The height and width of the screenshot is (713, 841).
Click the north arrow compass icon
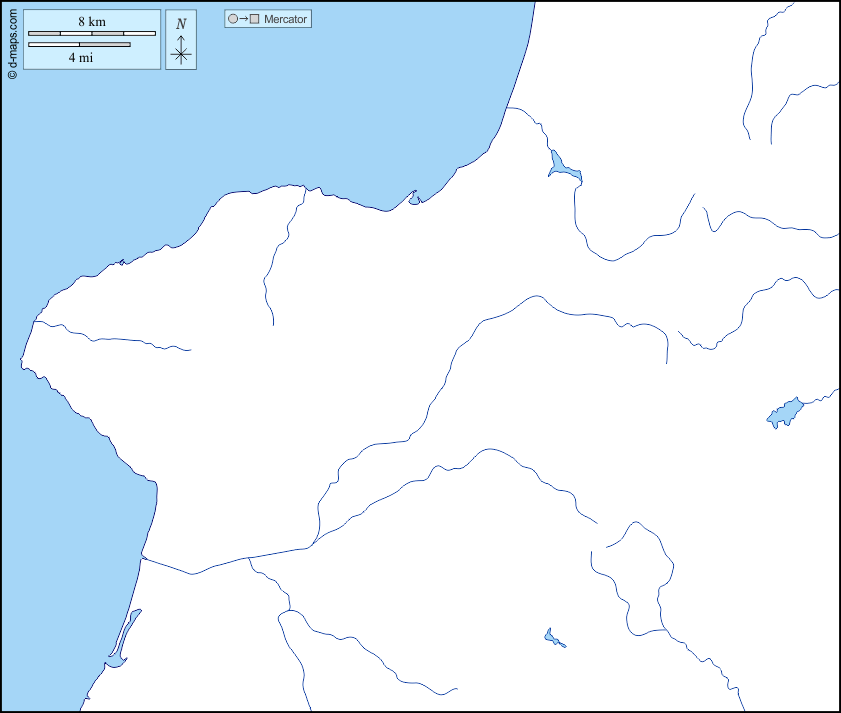pyautogui.click(x=181, y=51)
